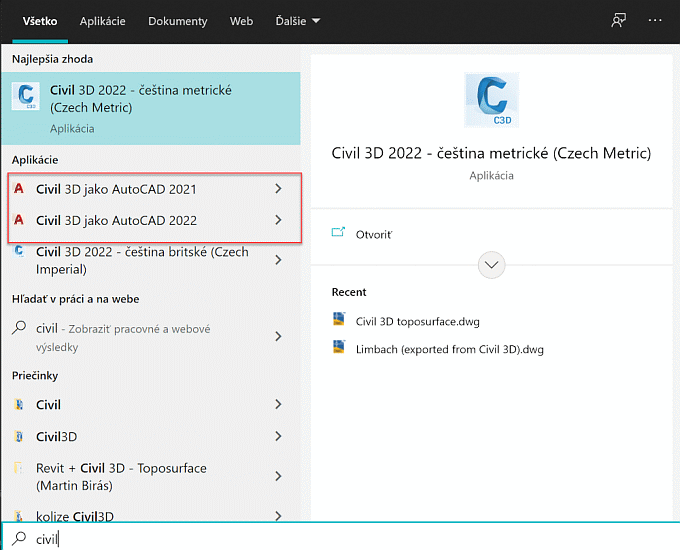Open the three-dots more options menu
The width and height of the screenshot is (680, 550).
pyautogui.click(x=655, y=20)
